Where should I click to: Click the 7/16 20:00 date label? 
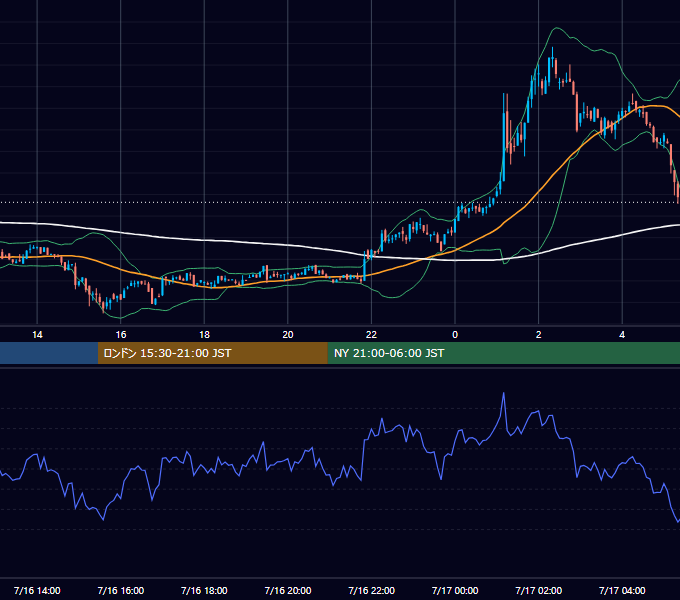288,590
